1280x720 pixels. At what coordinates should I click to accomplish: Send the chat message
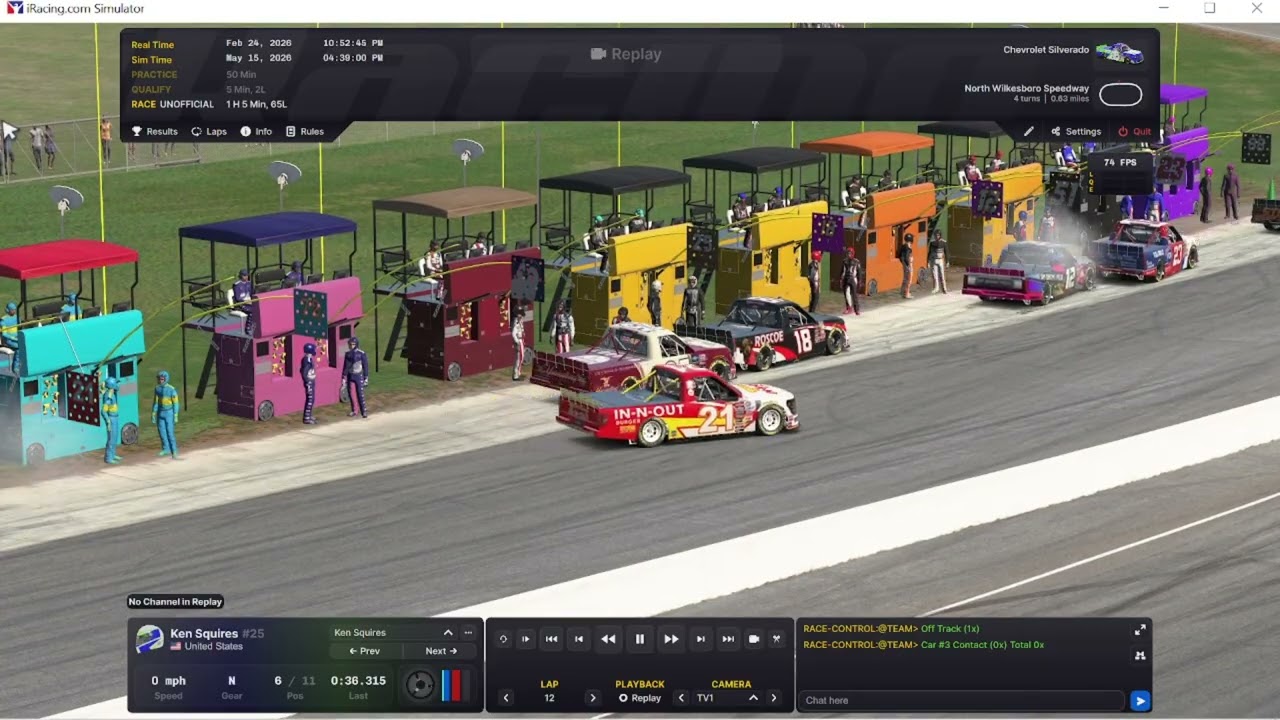tap(1140, 701)
